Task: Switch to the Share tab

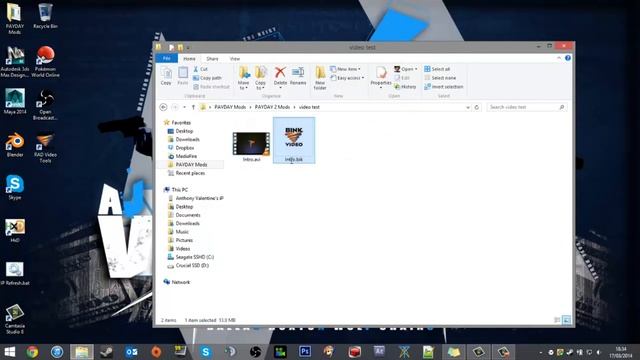Action: (x=212, y=59)
